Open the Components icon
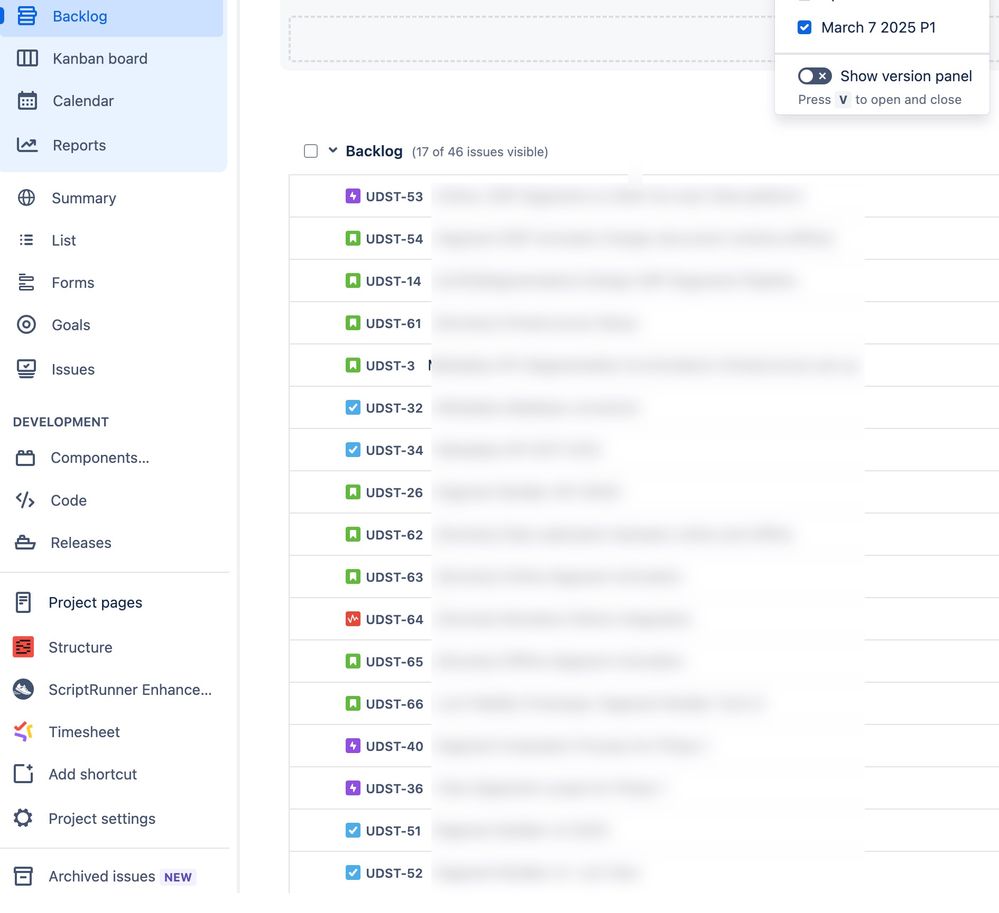This screenshot has width=999, height=913. click(x=25, y=457)
